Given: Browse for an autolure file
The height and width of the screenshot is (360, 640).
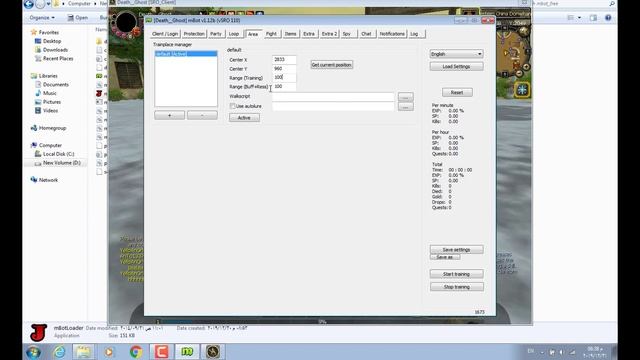Looking at the screenshot, I should (x=405, y=107).
